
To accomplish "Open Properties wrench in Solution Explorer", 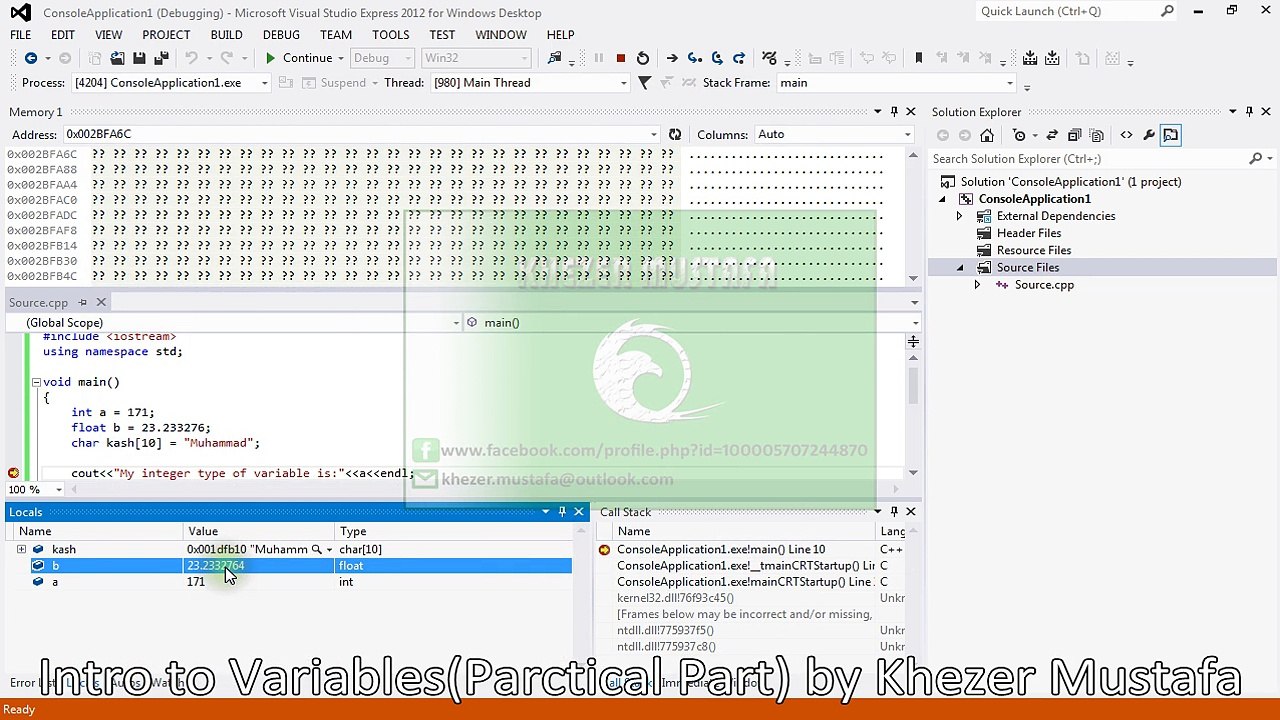I will pyautogui.click(x=1149, y=135).
